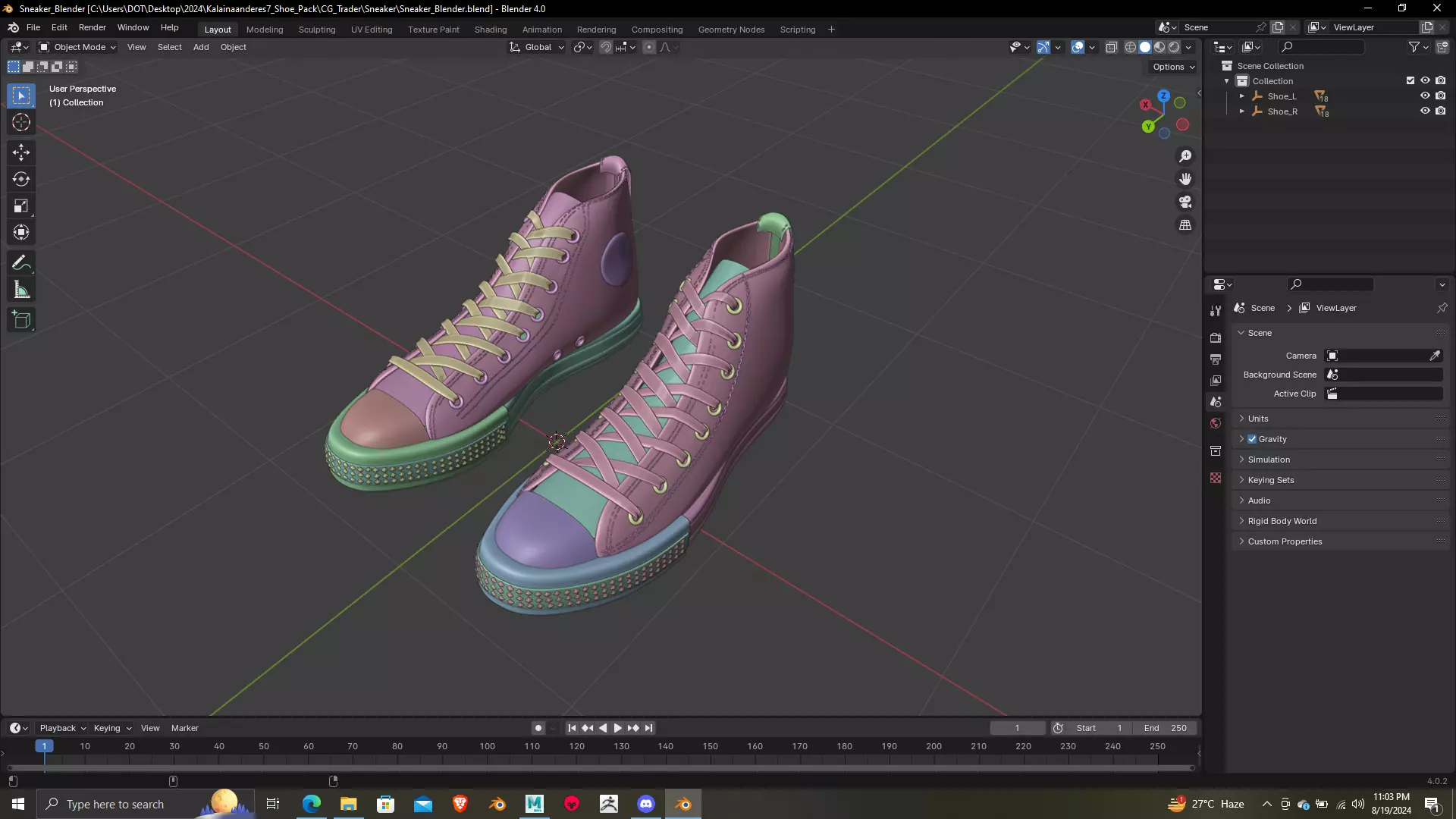This screenshot has height=819, width=1456.
Task: Click the current frame field
Action: pos(1018,728)
